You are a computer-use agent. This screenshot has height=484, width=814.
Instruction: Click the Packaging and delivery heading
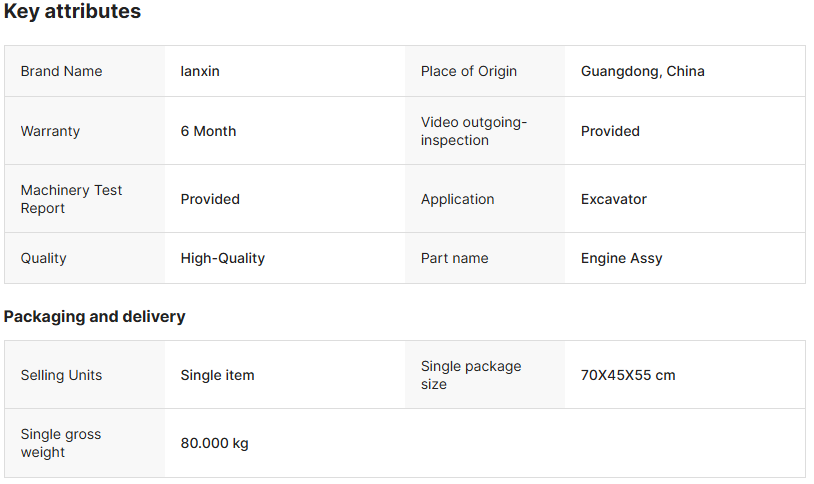[94, 316]
